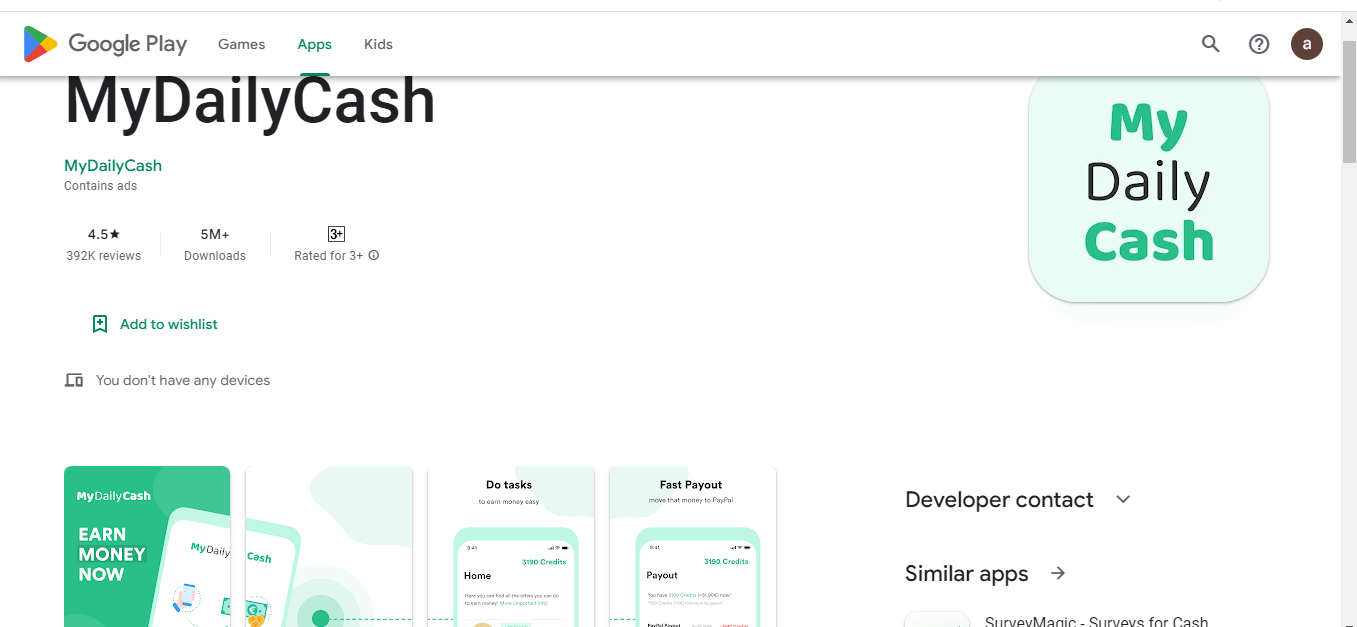
Task: Select the Apps tab
Action: coord(314,44)
